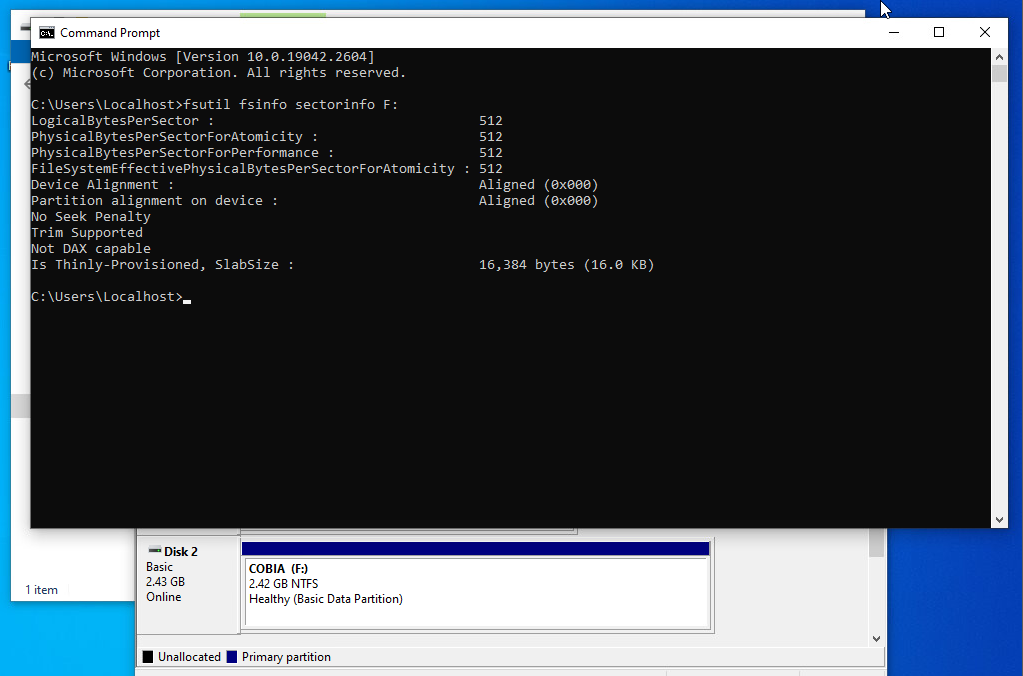The width and height of the screenshot is (1023, 676).
Task: Click the Disk Management scrollbar down arrow
Action: [876, 639]
